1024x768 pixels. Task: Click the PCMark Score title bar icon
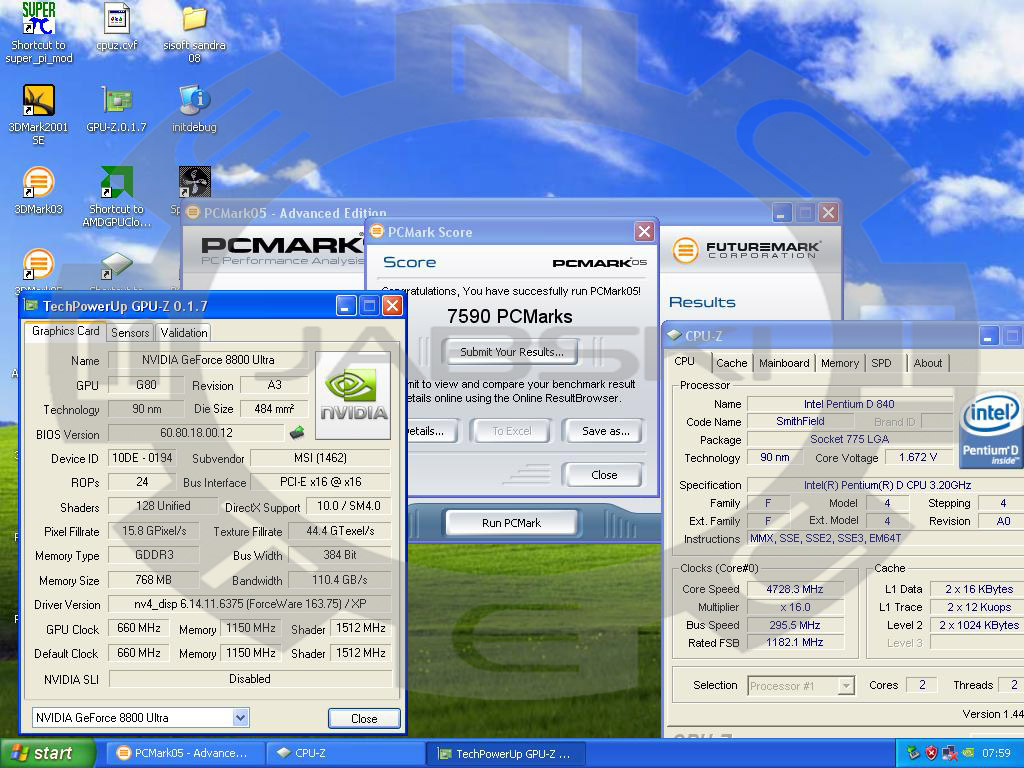click(377, 232)
